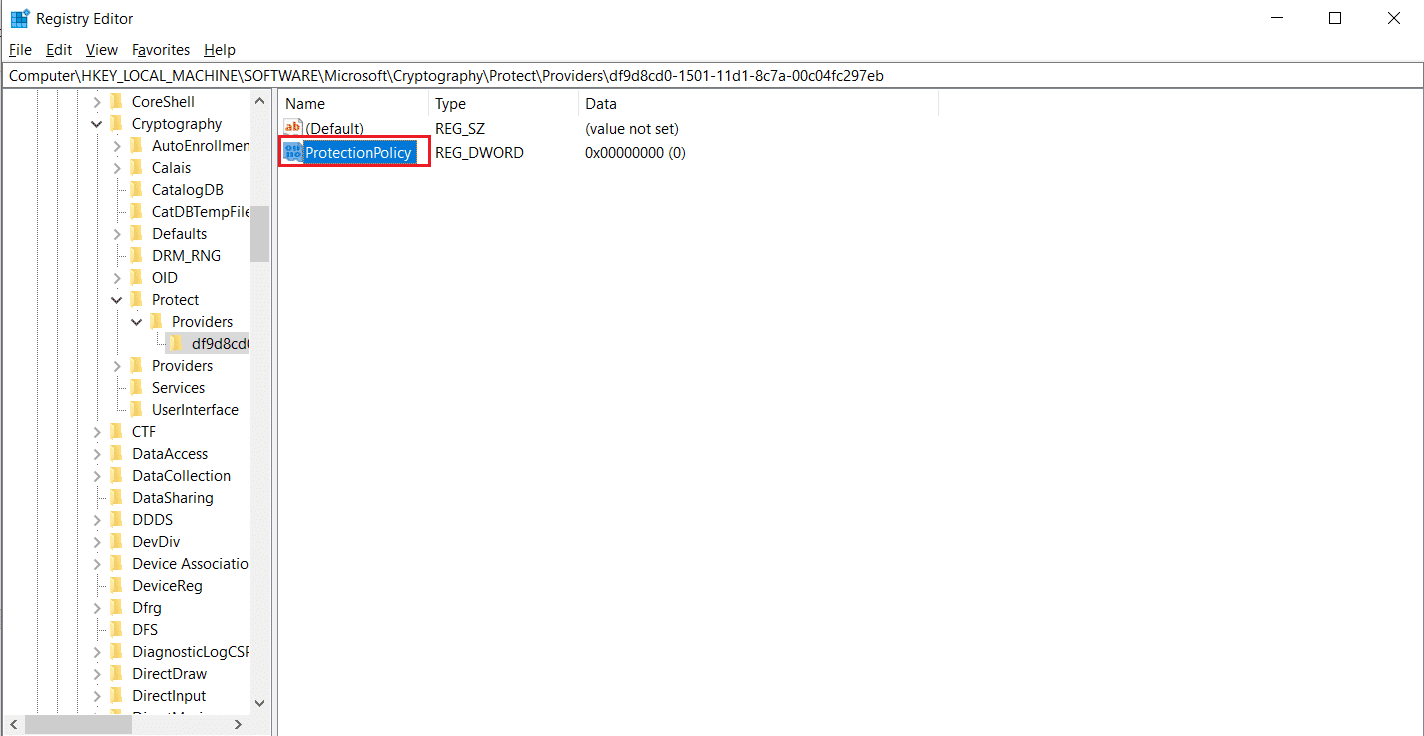Expand the Defaults tree node
The height and width of the screenshot is (736, 1424).
tap(117, 234)
